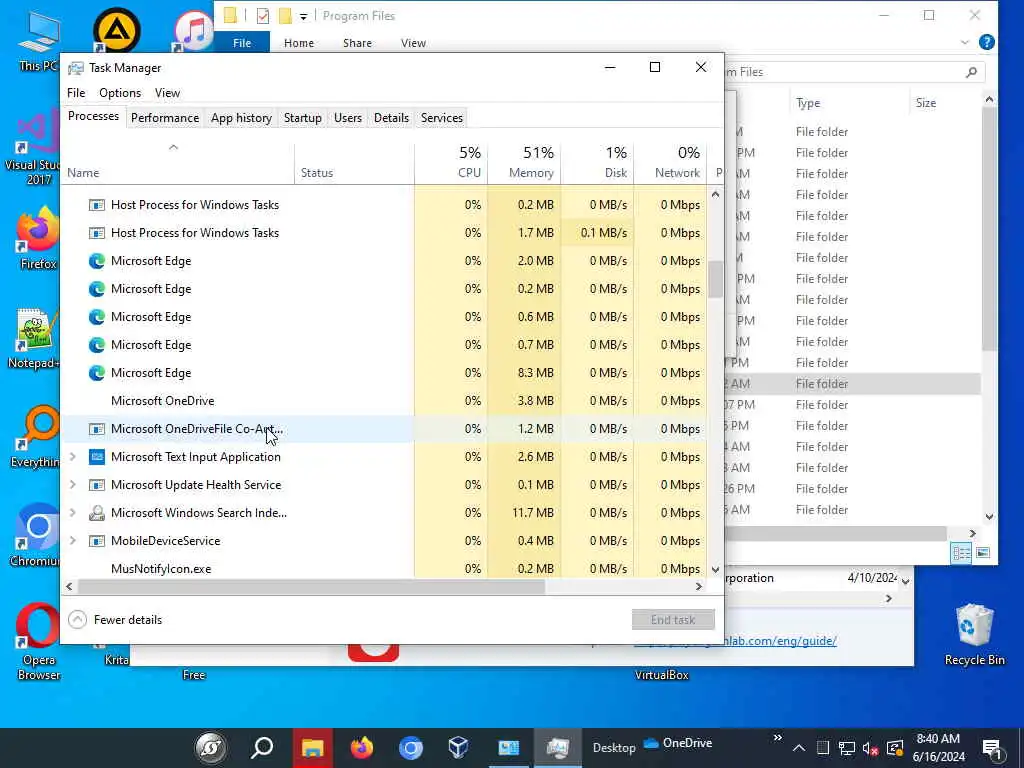Click the Firefox desktop shortcut
1024x768 pixels.
click(x=38, y=238)
